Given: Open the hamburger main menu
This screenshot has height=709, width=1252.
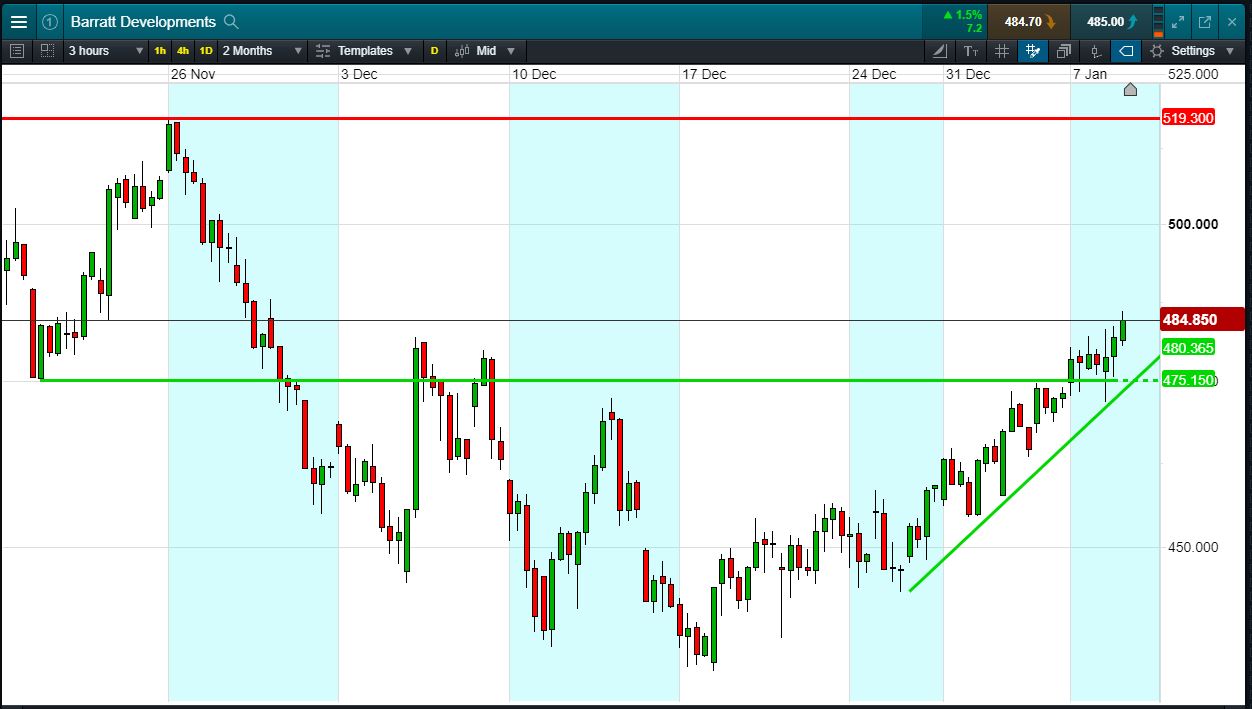Looking at the screenshot, I should (x=18, y=21).
